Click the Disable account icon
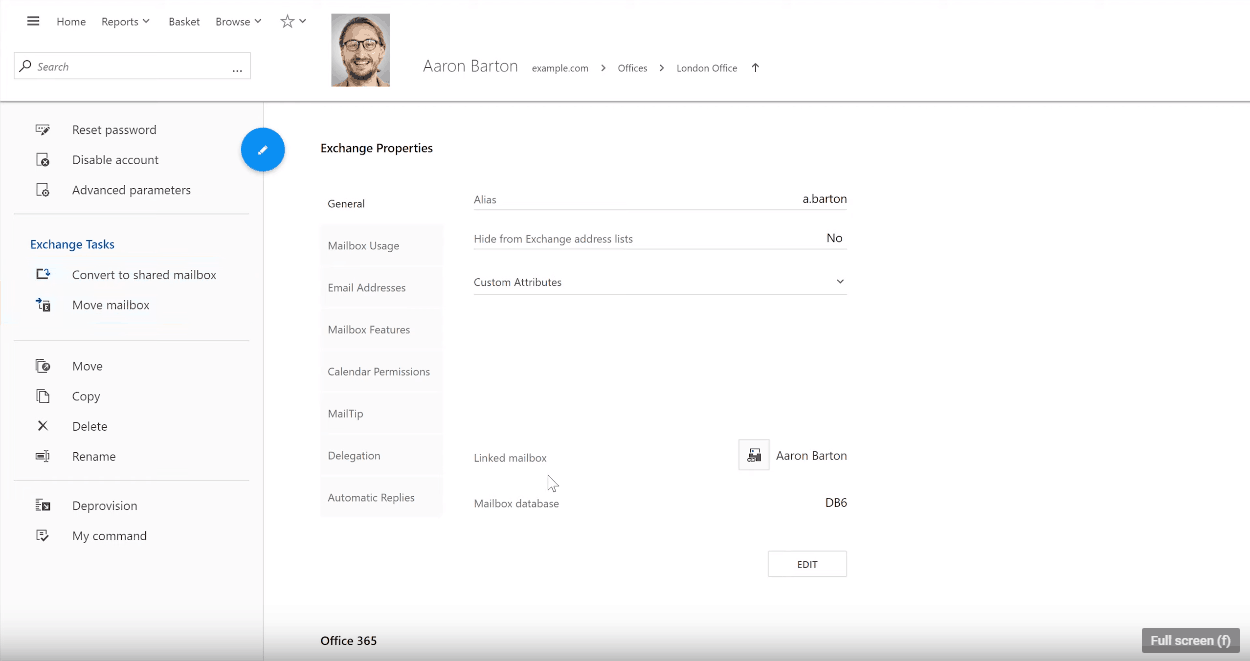Screen dimensions: 1250x661 coord(43,160)
